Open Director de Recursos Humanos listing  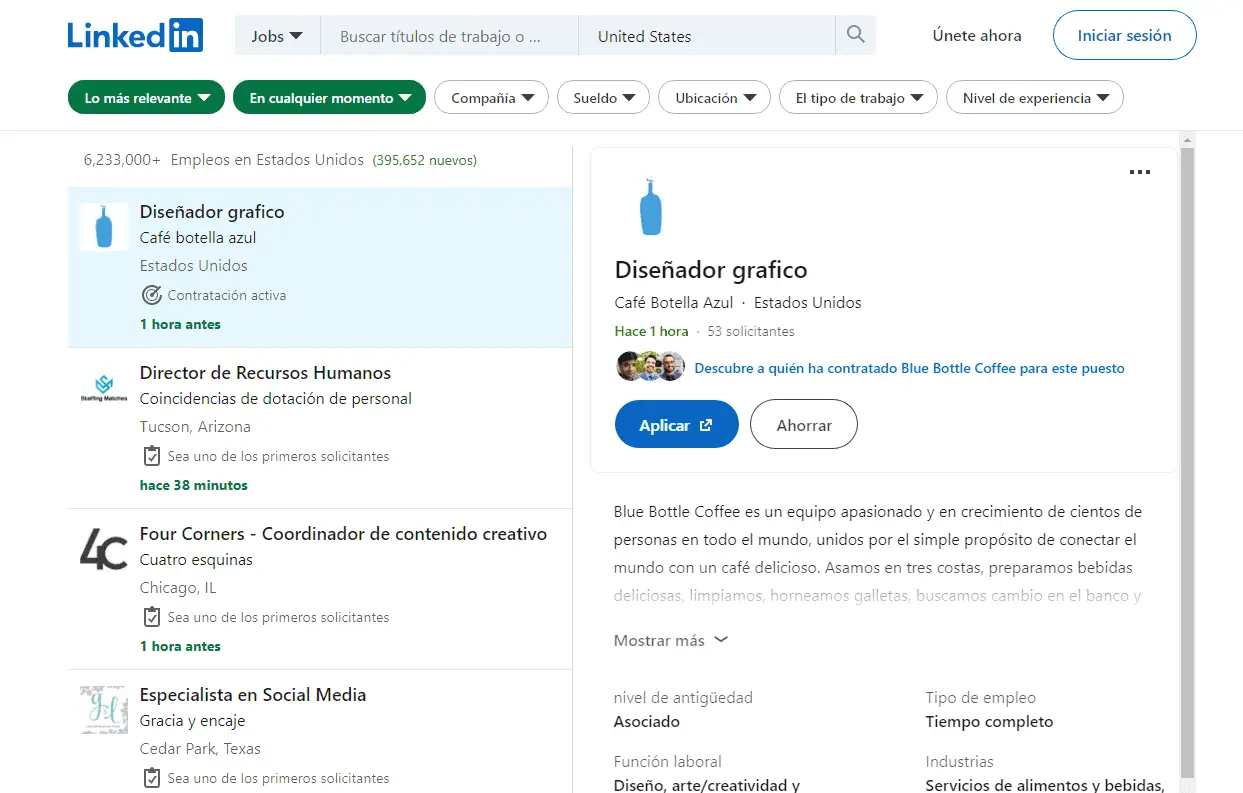click(265, 373)
